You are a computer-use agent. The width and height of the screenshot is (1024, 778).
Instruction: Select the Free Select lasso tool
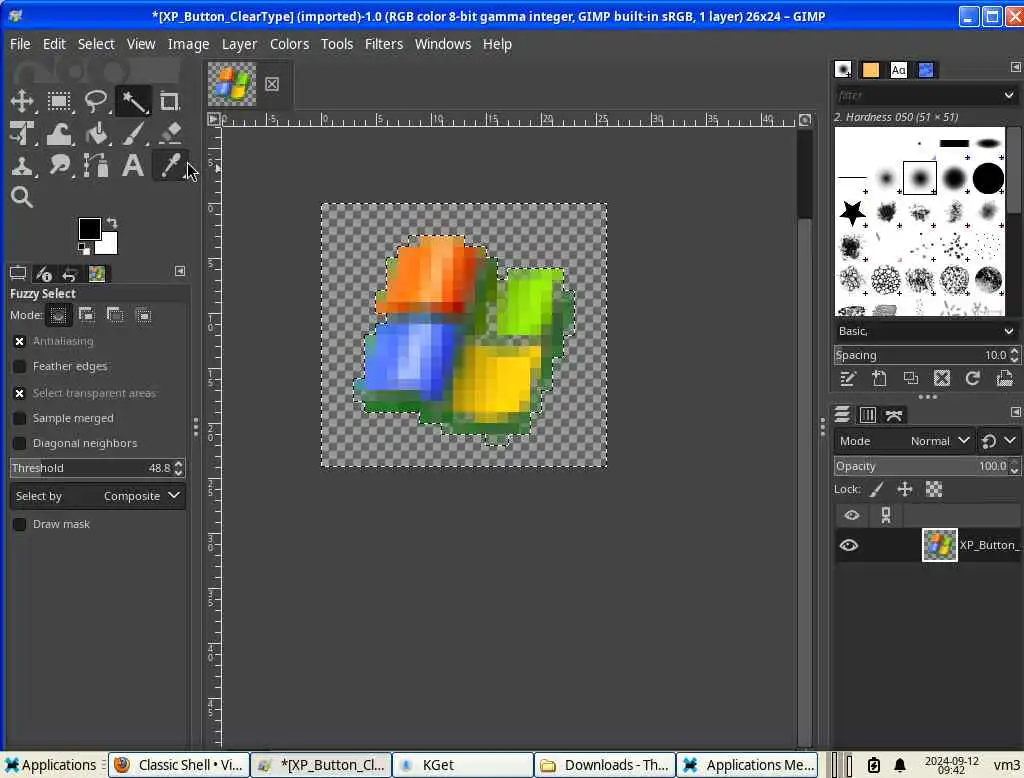tap(96, 101)
